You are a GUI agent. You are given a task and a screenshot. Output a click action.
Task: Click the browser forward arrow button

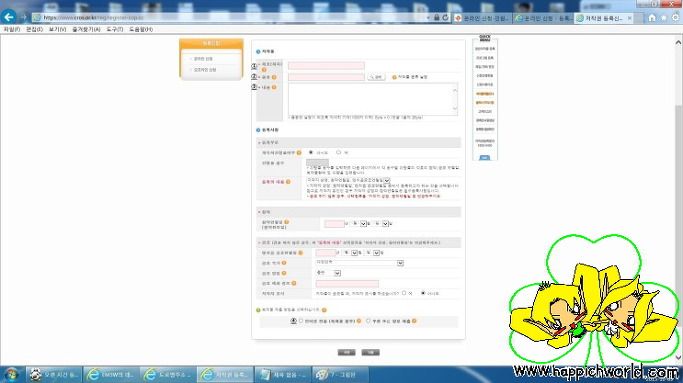click(24, 17)
